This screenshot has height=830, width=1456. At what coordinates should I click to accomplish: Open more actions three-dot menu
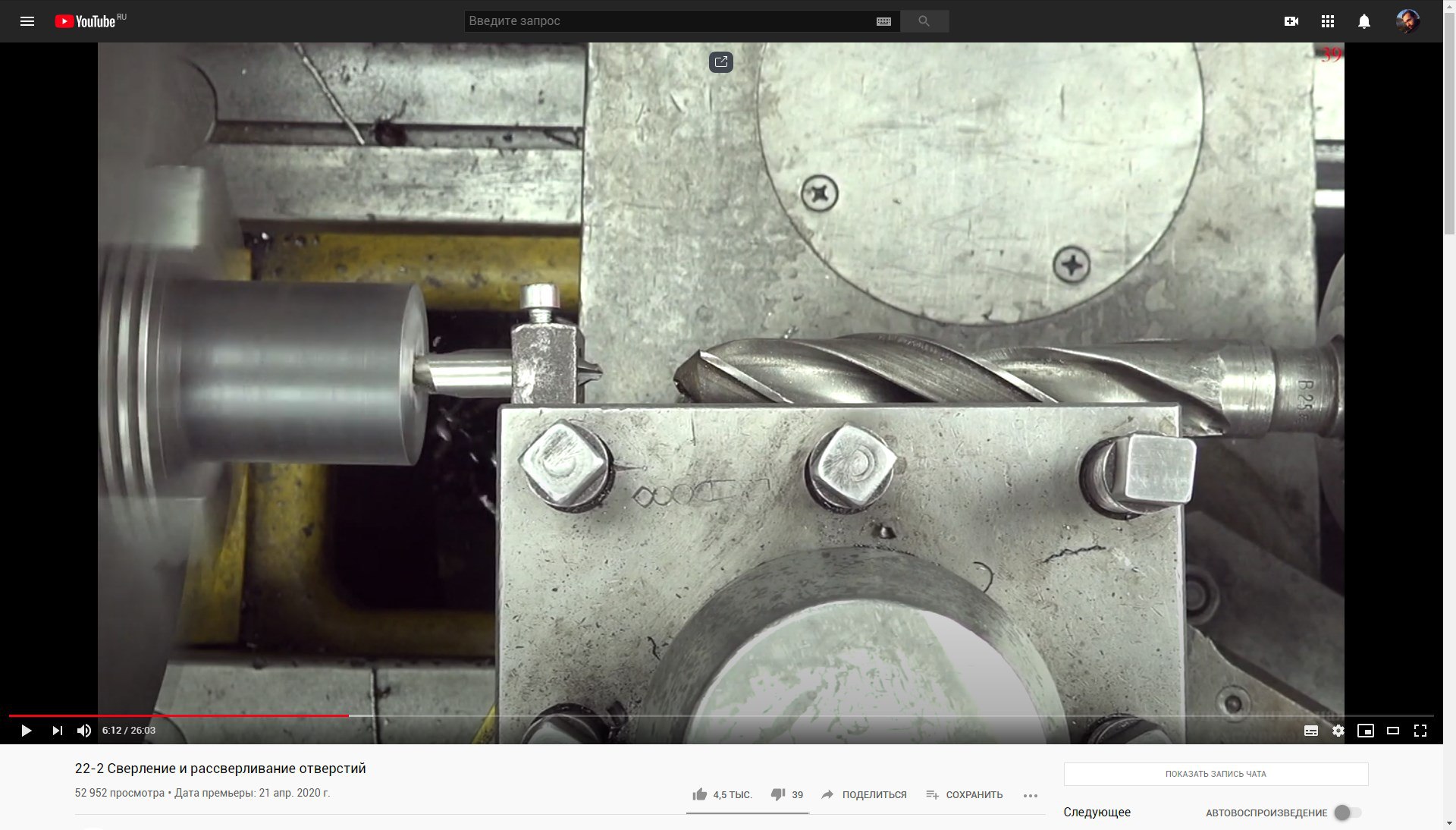[x=1030, y=796]
